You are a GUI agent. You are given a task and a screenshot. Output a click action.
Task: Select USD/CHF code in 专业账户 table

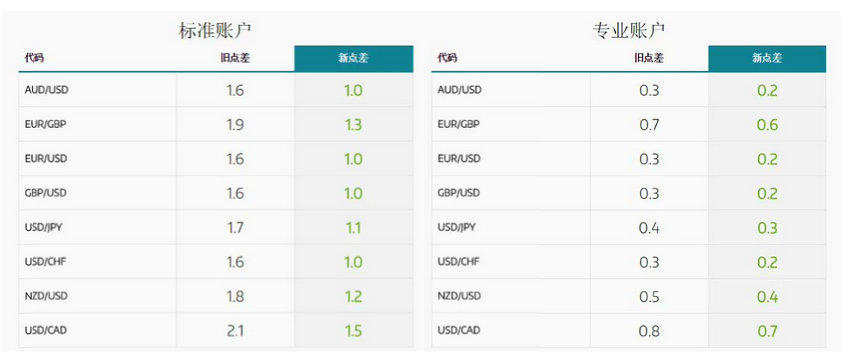(459, 261)
